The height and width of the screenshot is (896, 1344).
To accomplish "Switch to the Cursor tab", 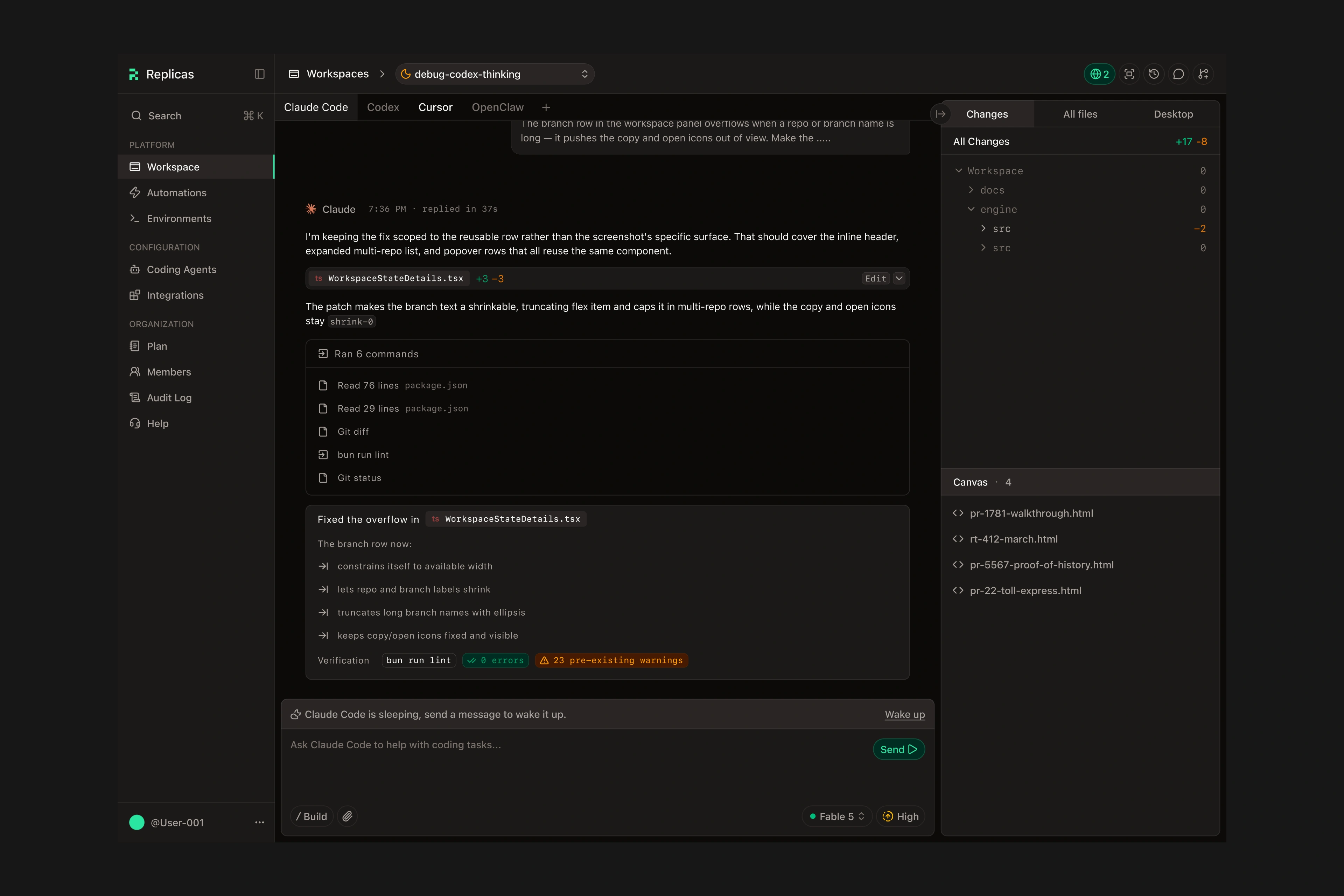I will click(435, 107).
